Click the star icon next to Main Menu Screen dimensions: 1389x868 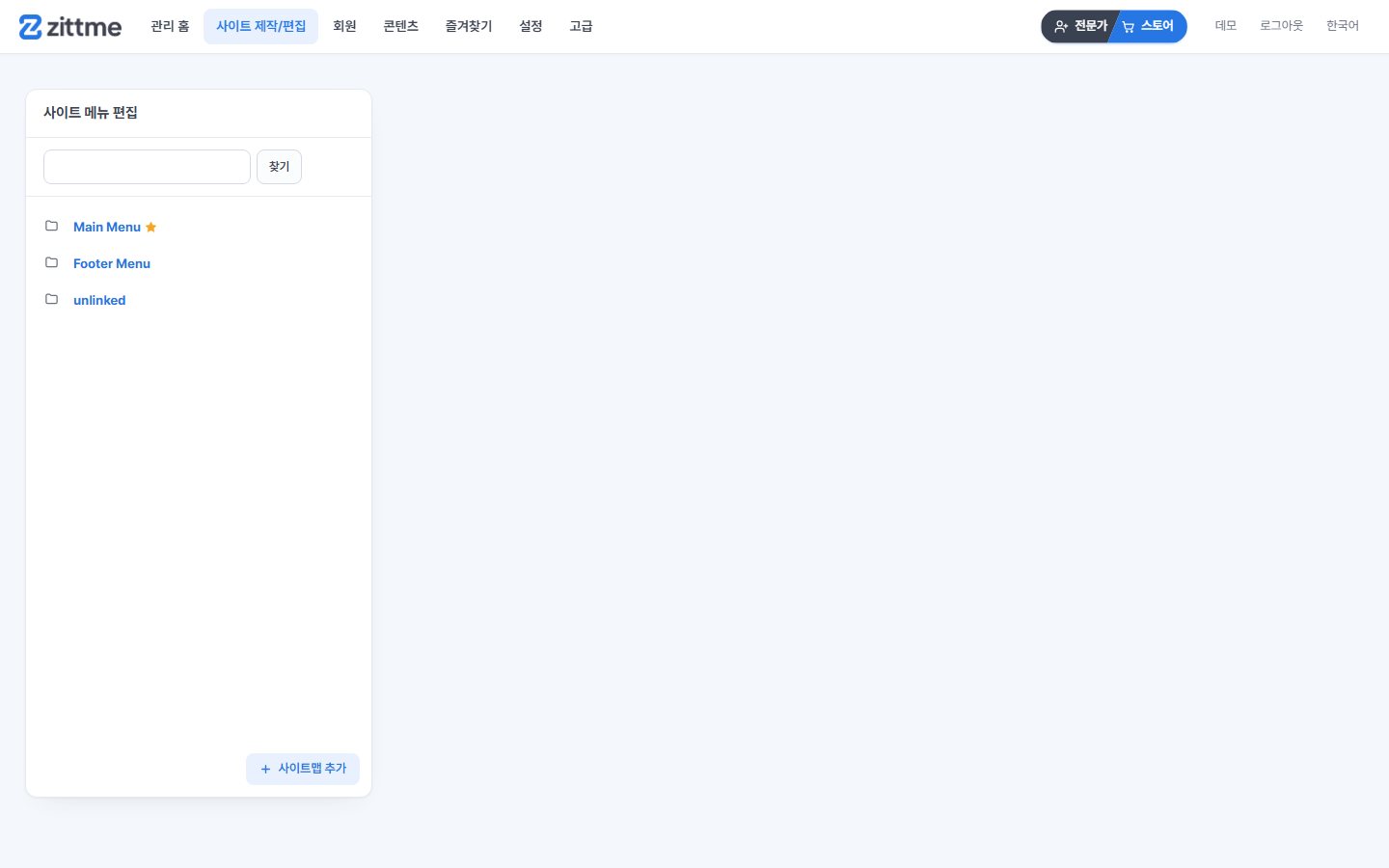coord(150,228)
